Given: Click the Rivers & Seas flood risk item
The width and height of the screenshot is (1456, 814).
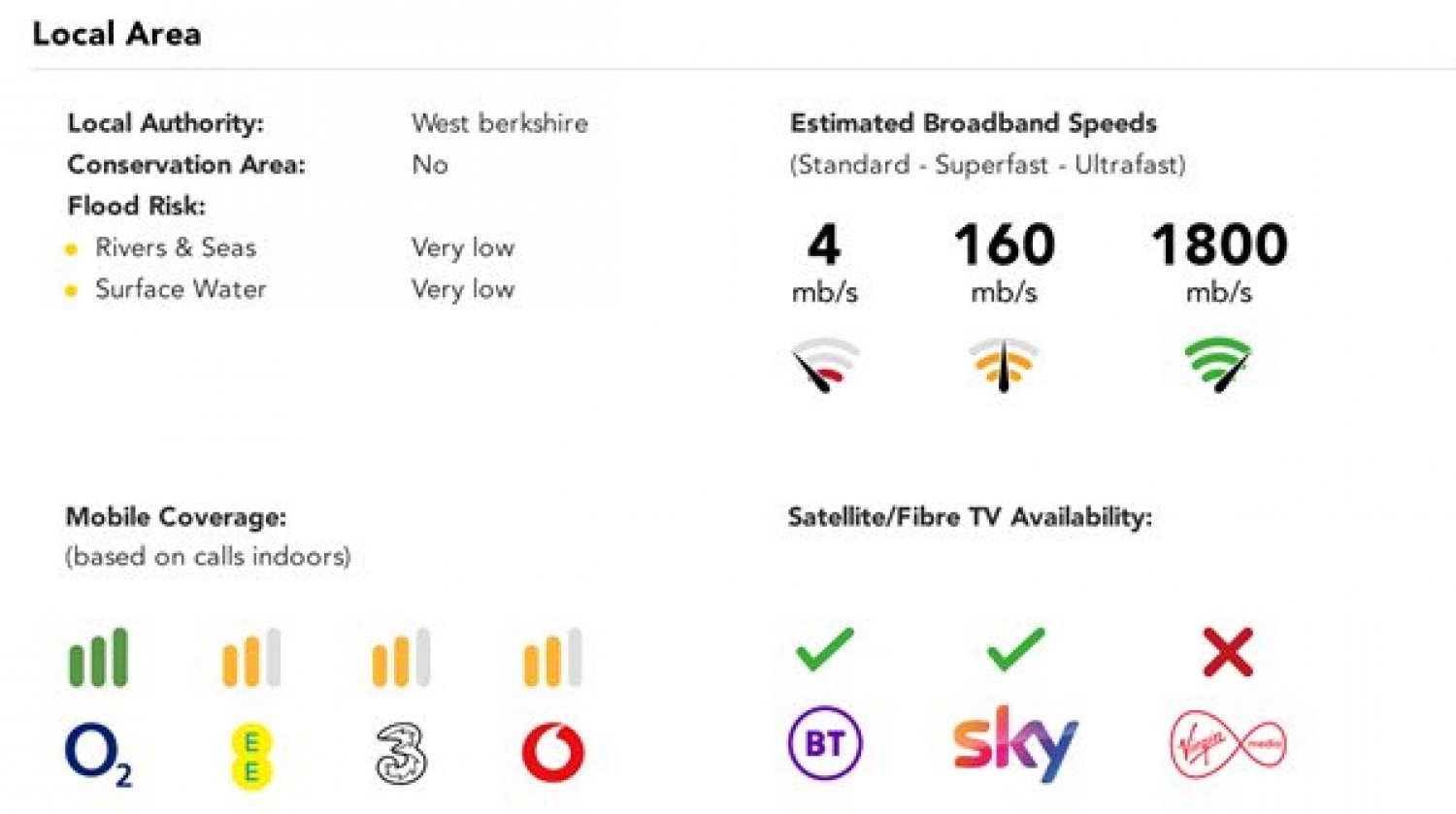Looking at the screenshot, I should tap(176, 247).
